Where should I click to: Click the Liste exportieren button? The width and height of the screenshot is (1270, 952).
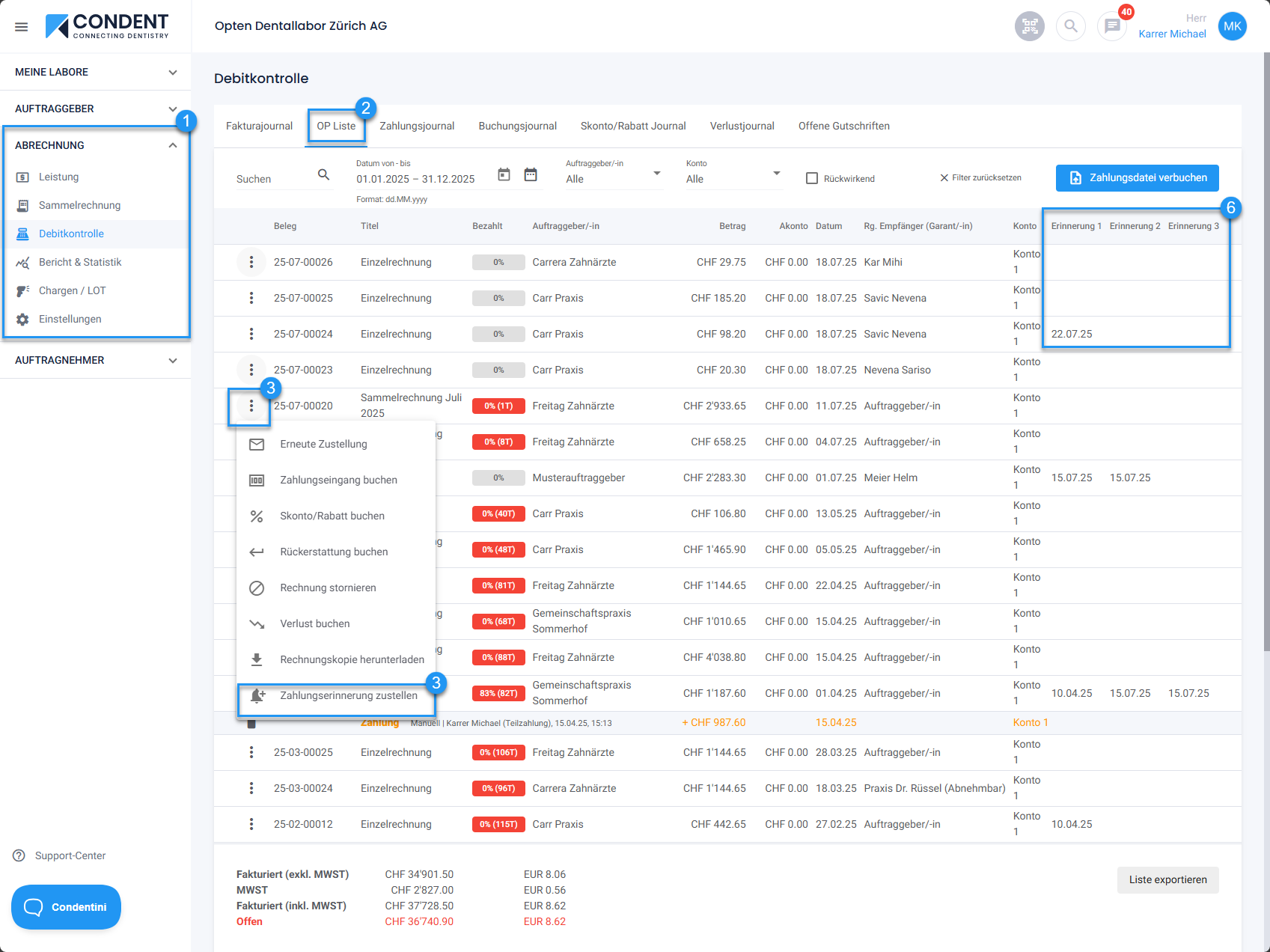[1168, 880]
